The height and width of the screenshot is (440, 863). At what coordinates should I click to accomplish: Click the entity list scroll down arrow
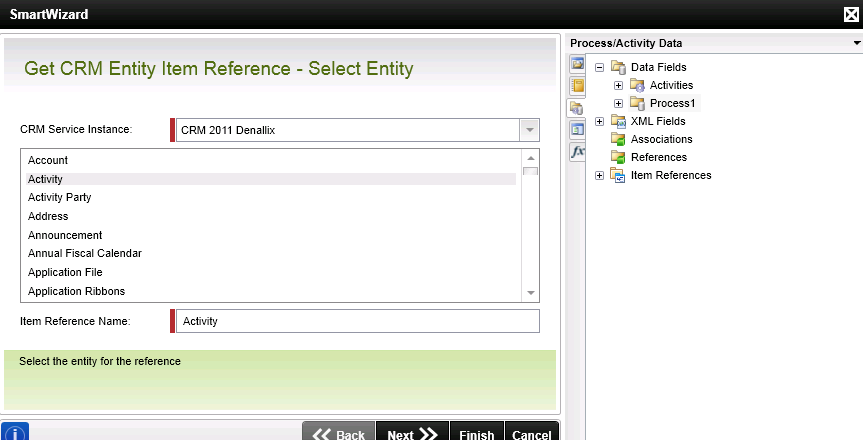pos(531,293)
